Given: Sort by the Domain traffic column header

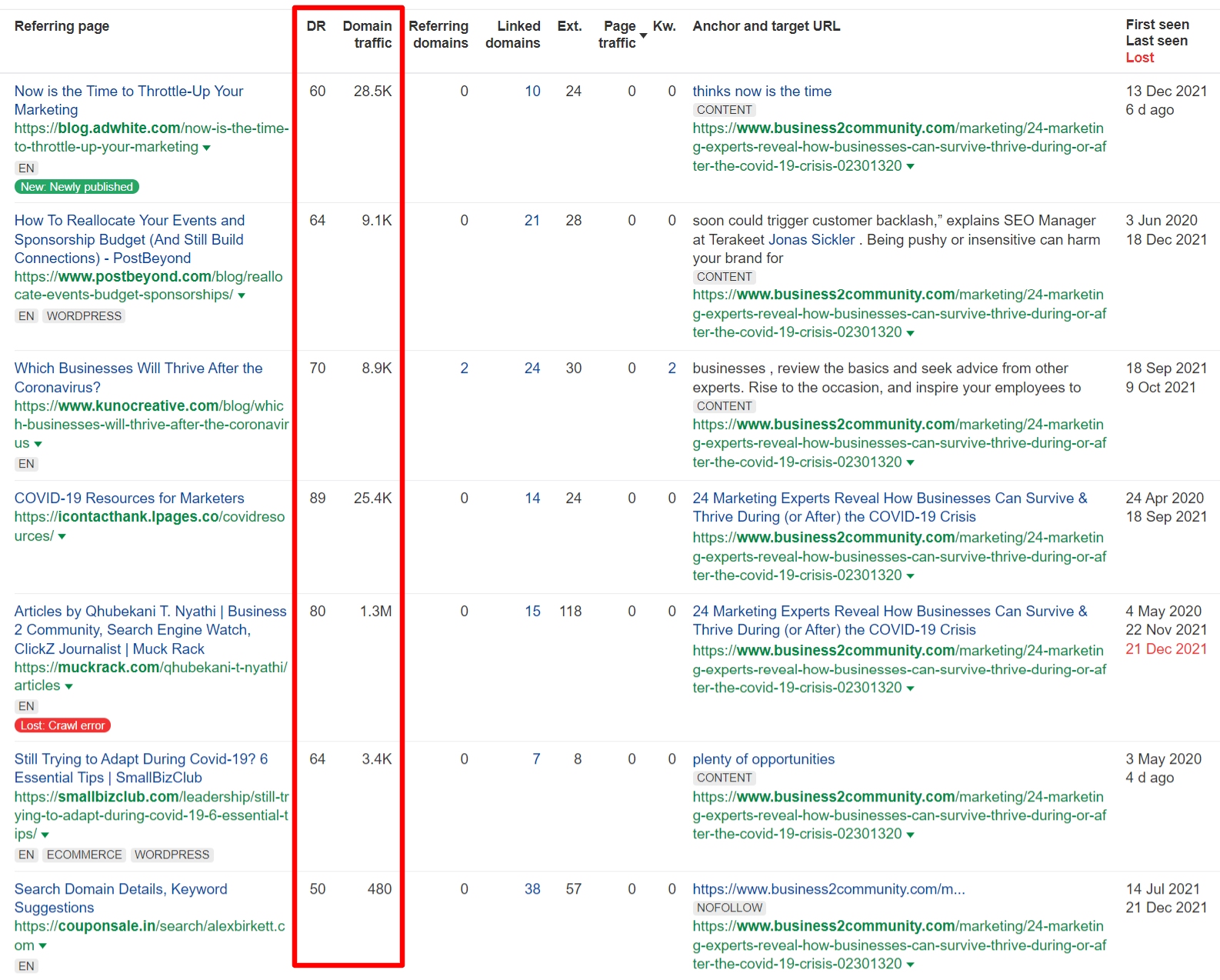Looking at the screenshot, I should [x=368, y=35].
